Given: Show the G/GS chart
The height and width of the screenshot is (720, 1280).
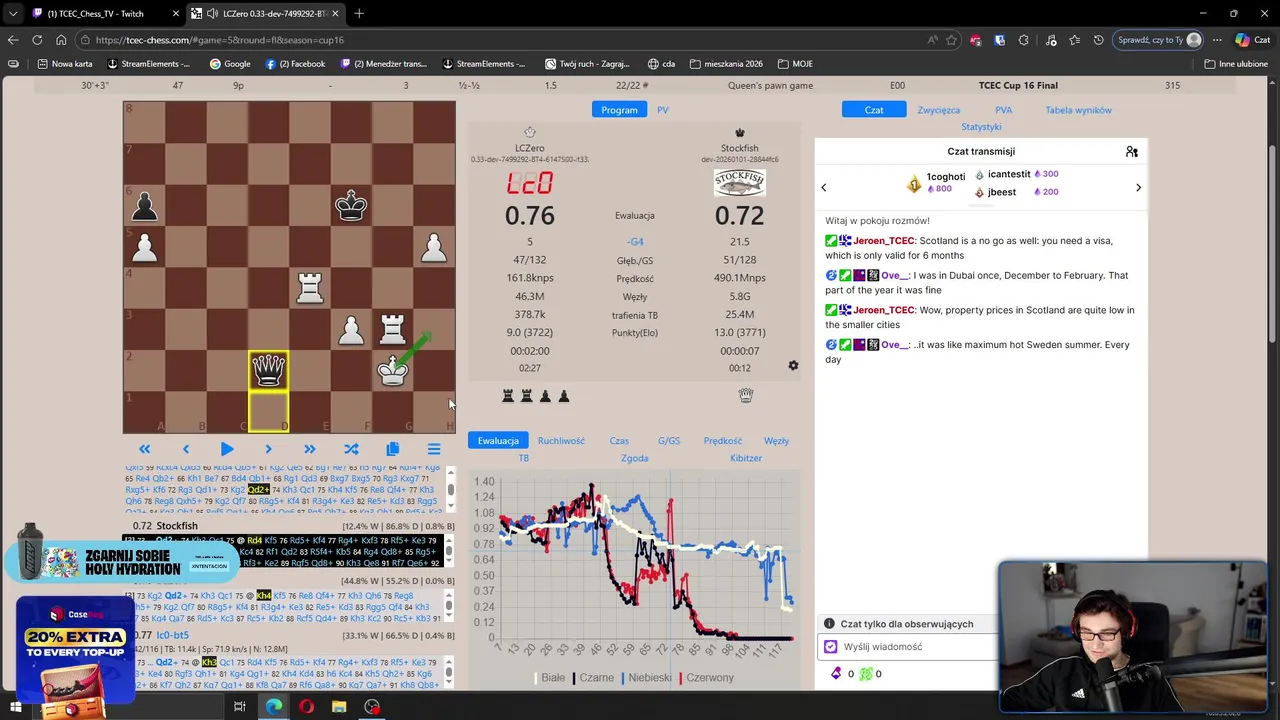Looking at the screenshot, I should click(x=669, y=440).
